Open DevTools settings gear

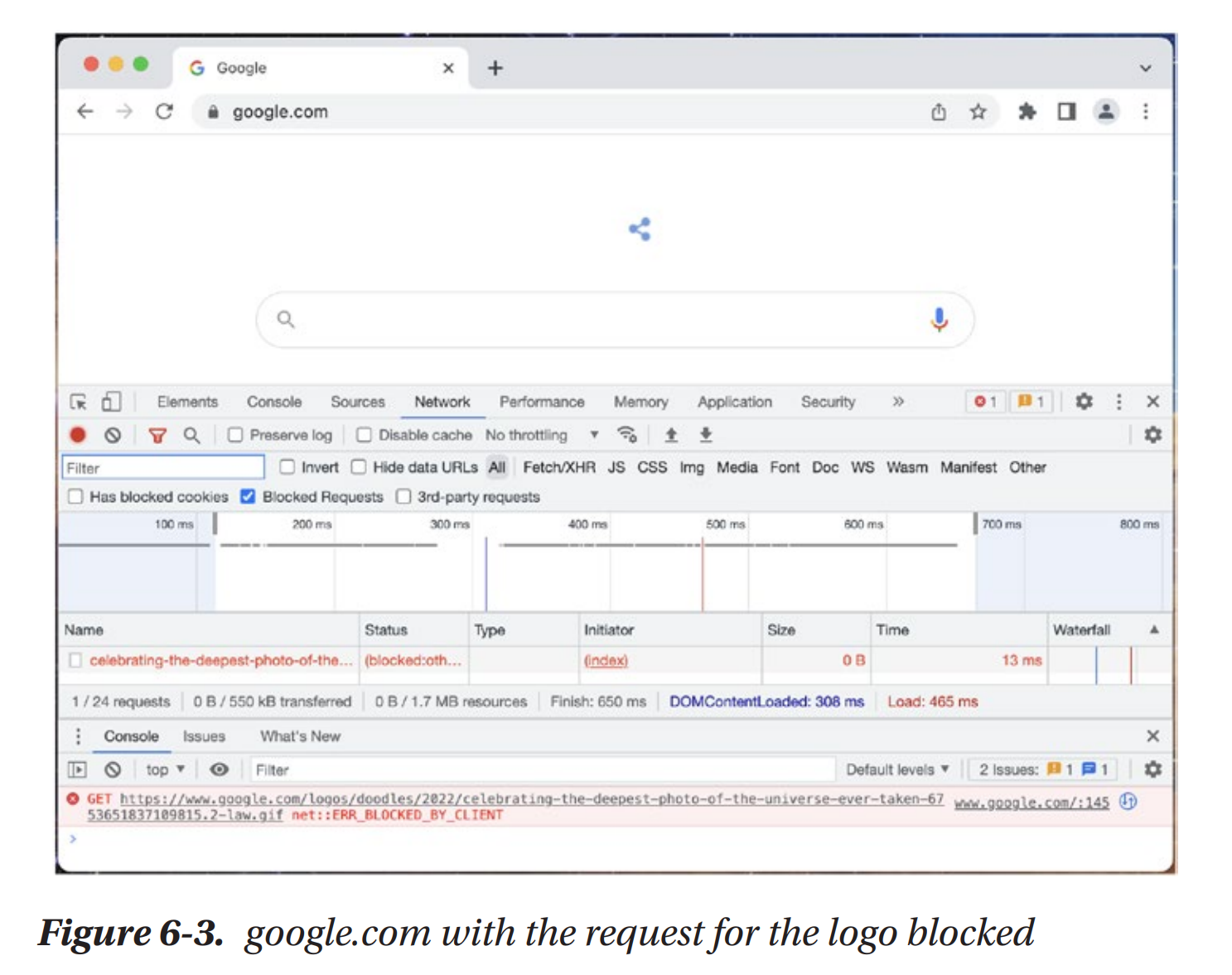(x=1084, y=402)
